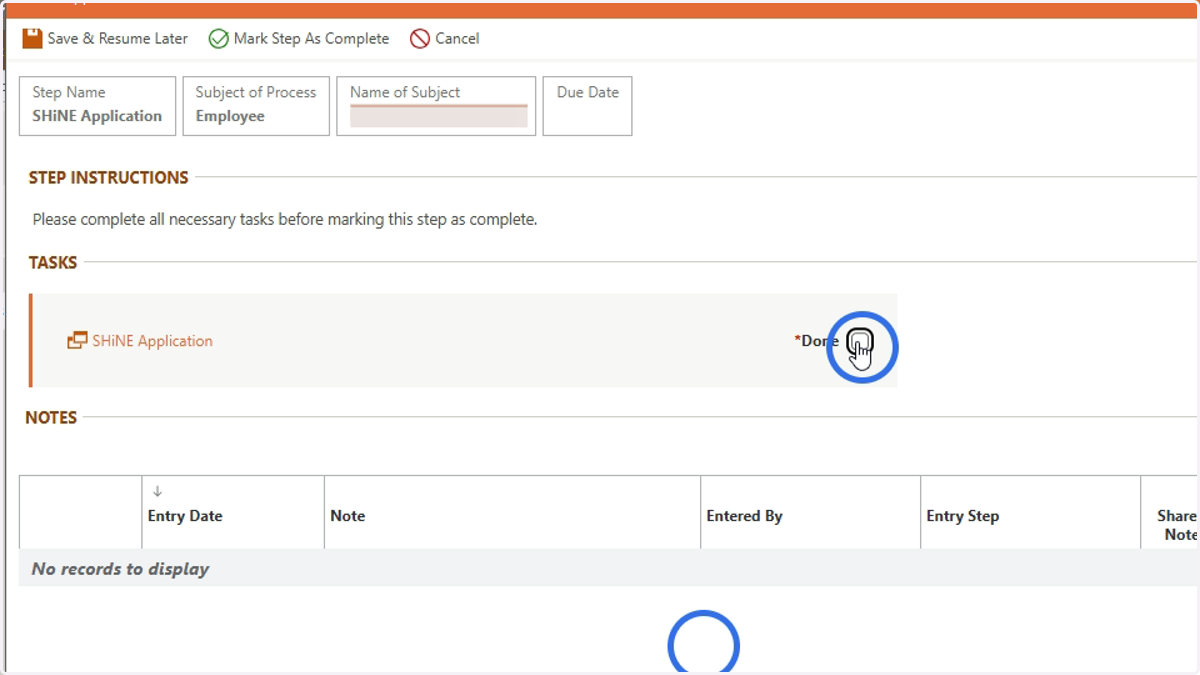The height and width of the screenshot is (675, 1200).
Task: Click the STEP INSTRUCTIONS heading
Action: coord(108,178)
